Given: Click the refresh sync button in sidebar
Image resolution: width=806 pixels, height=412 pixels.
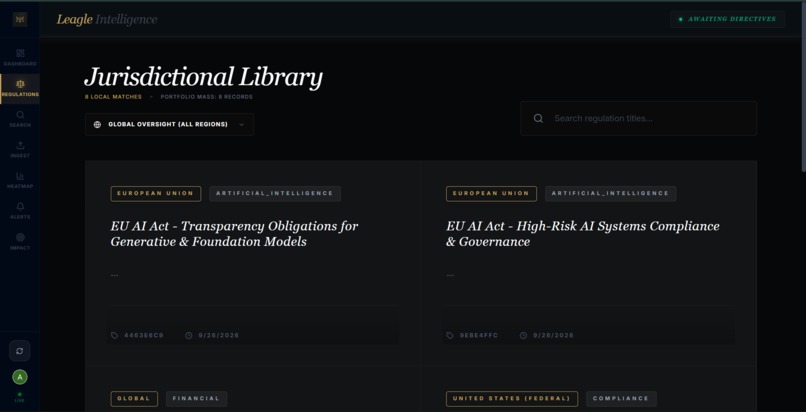Looking at the screenshot, I should 20,351.
